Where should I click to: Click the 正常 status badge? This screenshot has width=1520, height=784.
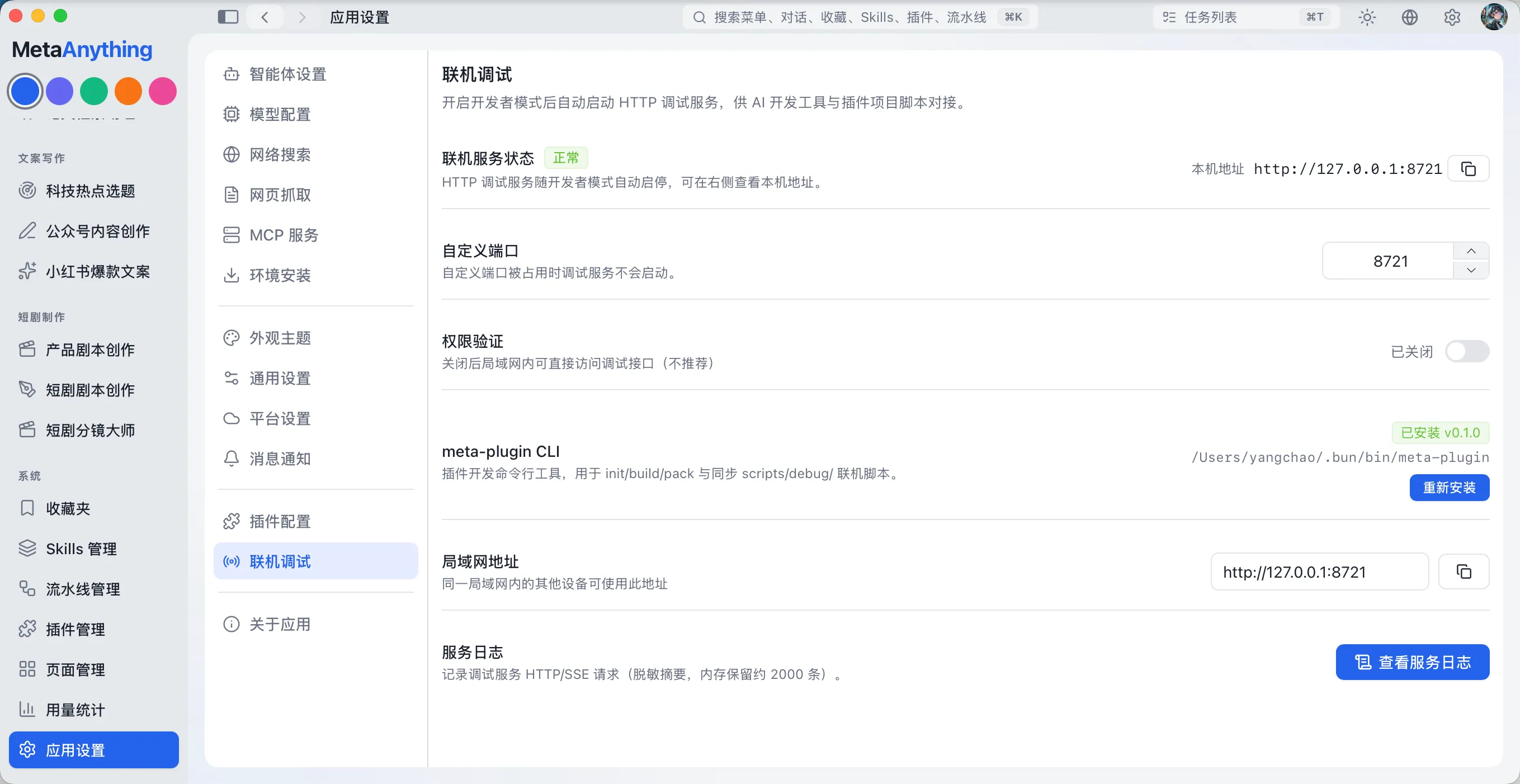pyautogui.click(x=566, y=158)
